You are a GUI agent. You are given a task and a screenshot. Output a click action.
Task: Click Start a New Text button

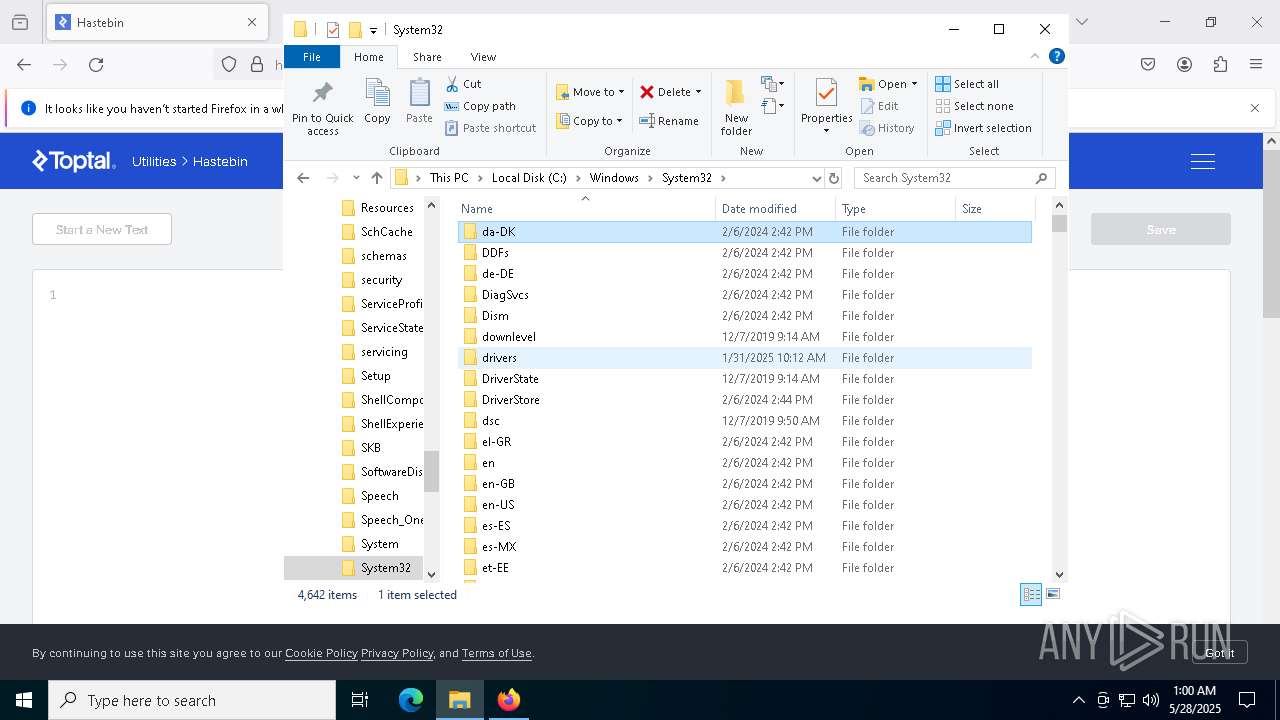pos(102,229)
